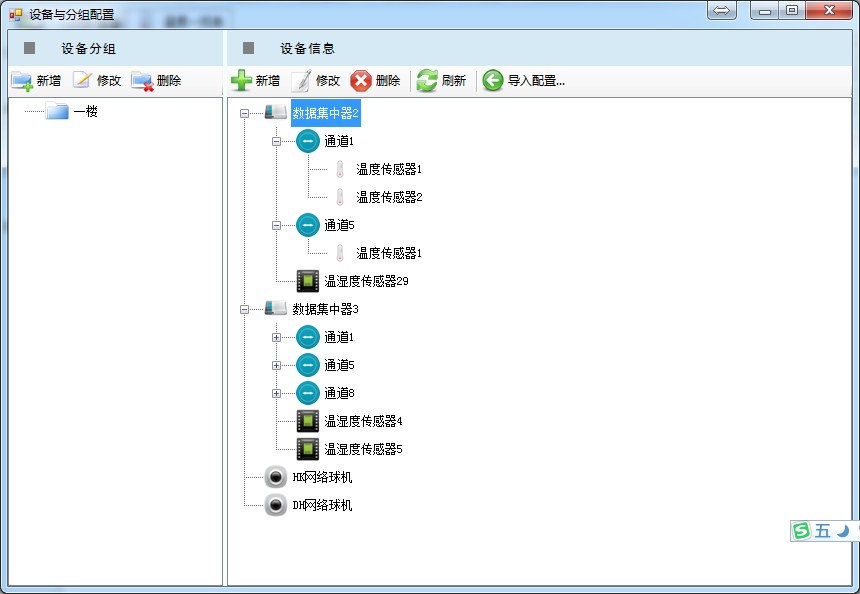Image resolution: width=860 pixels, height=594 pixels.
Task: Collapse the 数据集中器3 node
Action: click(245, 309)
